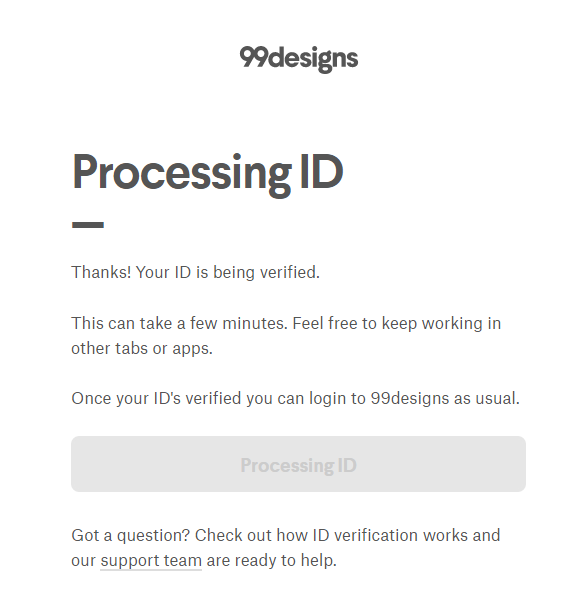
Task: Click the word 'Thanks!' in the first paragraph
Action: 101,272
